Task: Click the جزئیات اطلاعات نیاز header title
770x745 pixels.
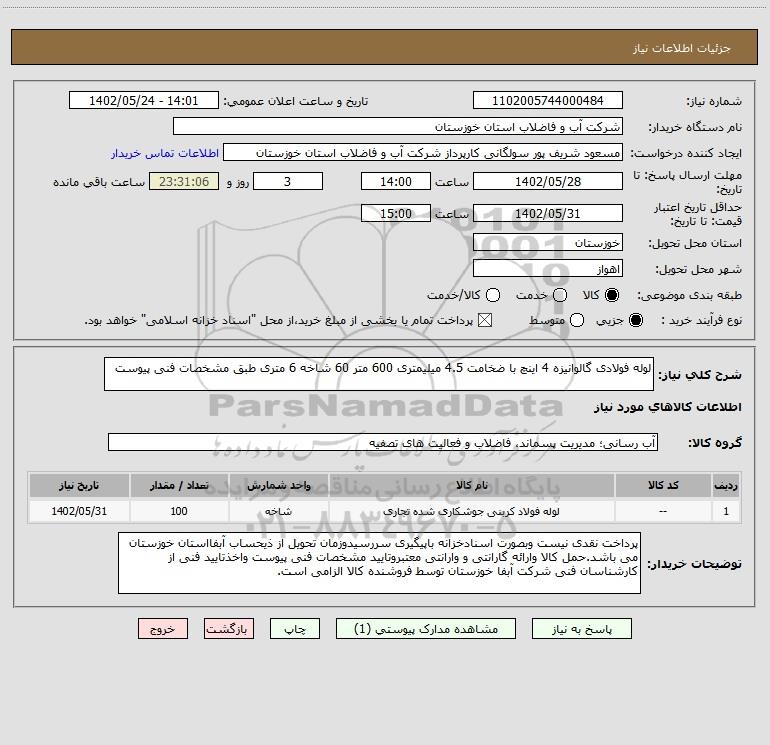Action: tap(682, 48)
